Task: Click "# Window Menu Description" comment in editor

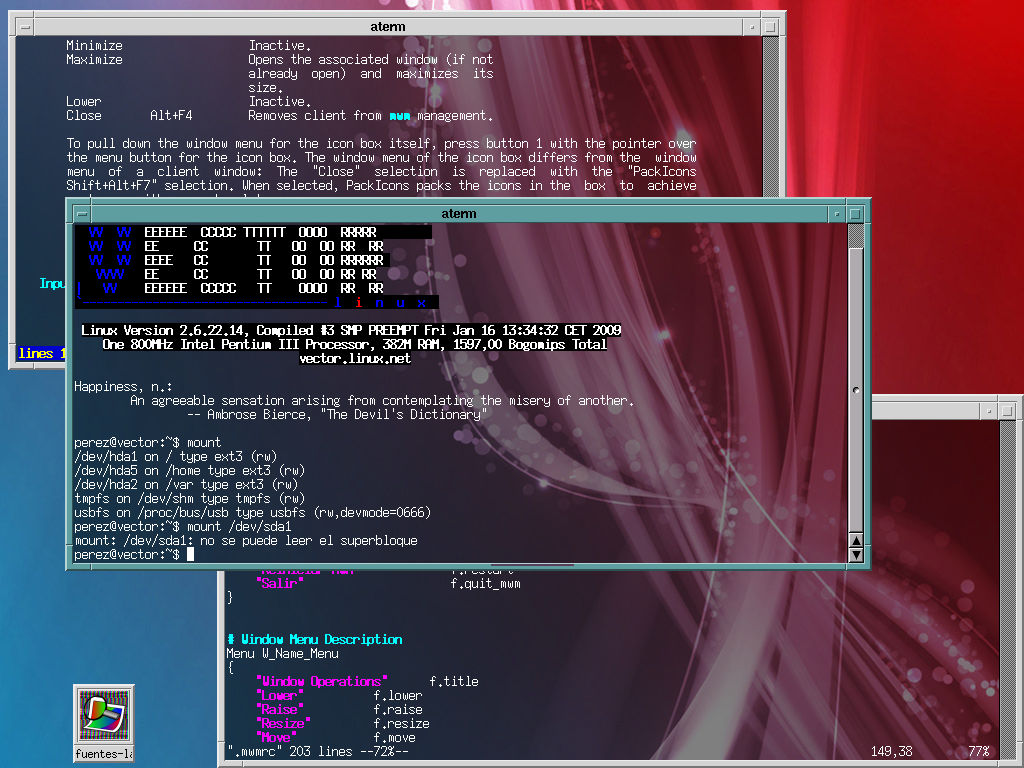Action: tap(315, 639)
